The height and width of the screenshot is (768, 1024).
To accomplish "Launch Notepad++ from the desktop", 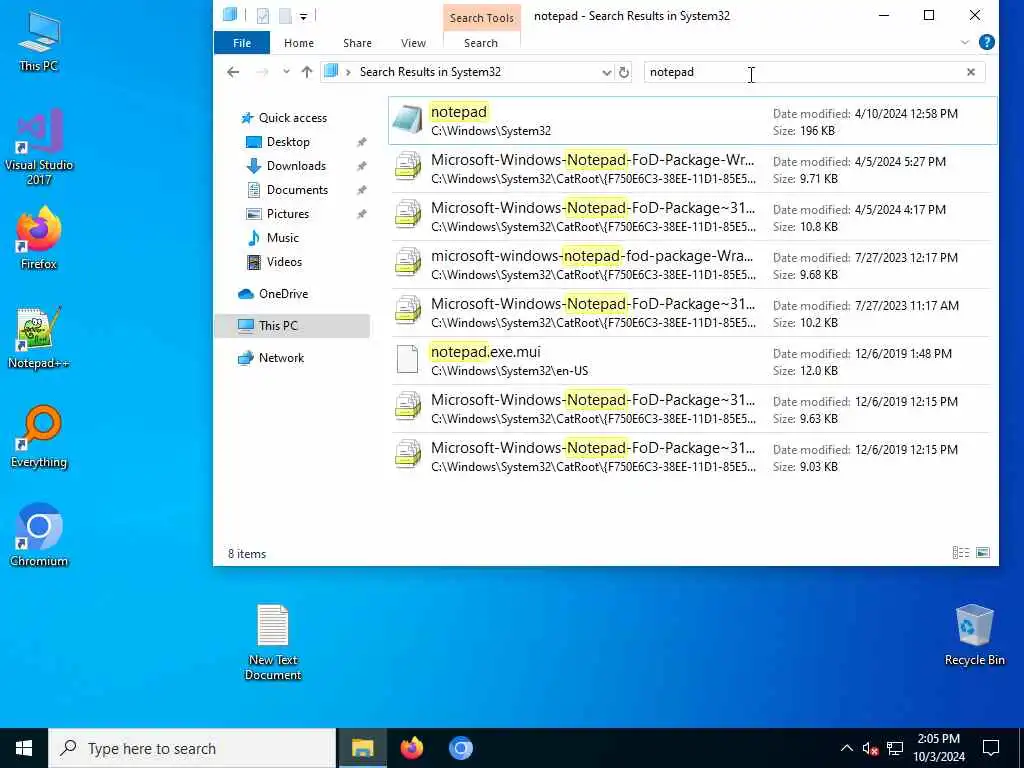I will [39, 338].
